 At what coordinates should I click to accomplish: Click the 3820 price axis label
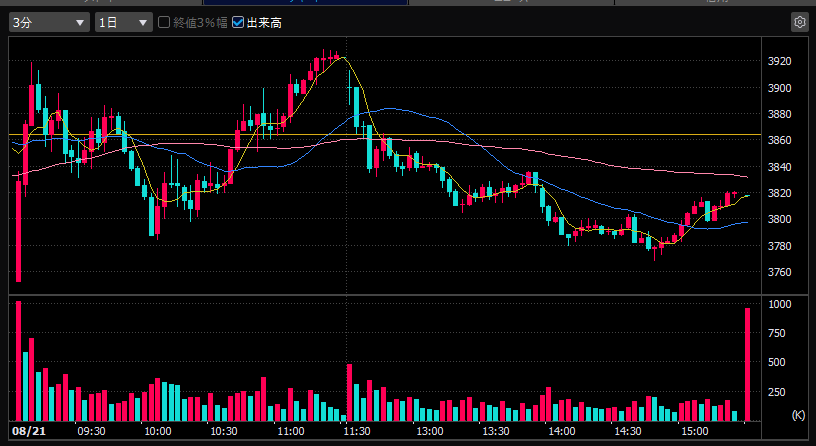pyautogui.click(x=779, y=193)
